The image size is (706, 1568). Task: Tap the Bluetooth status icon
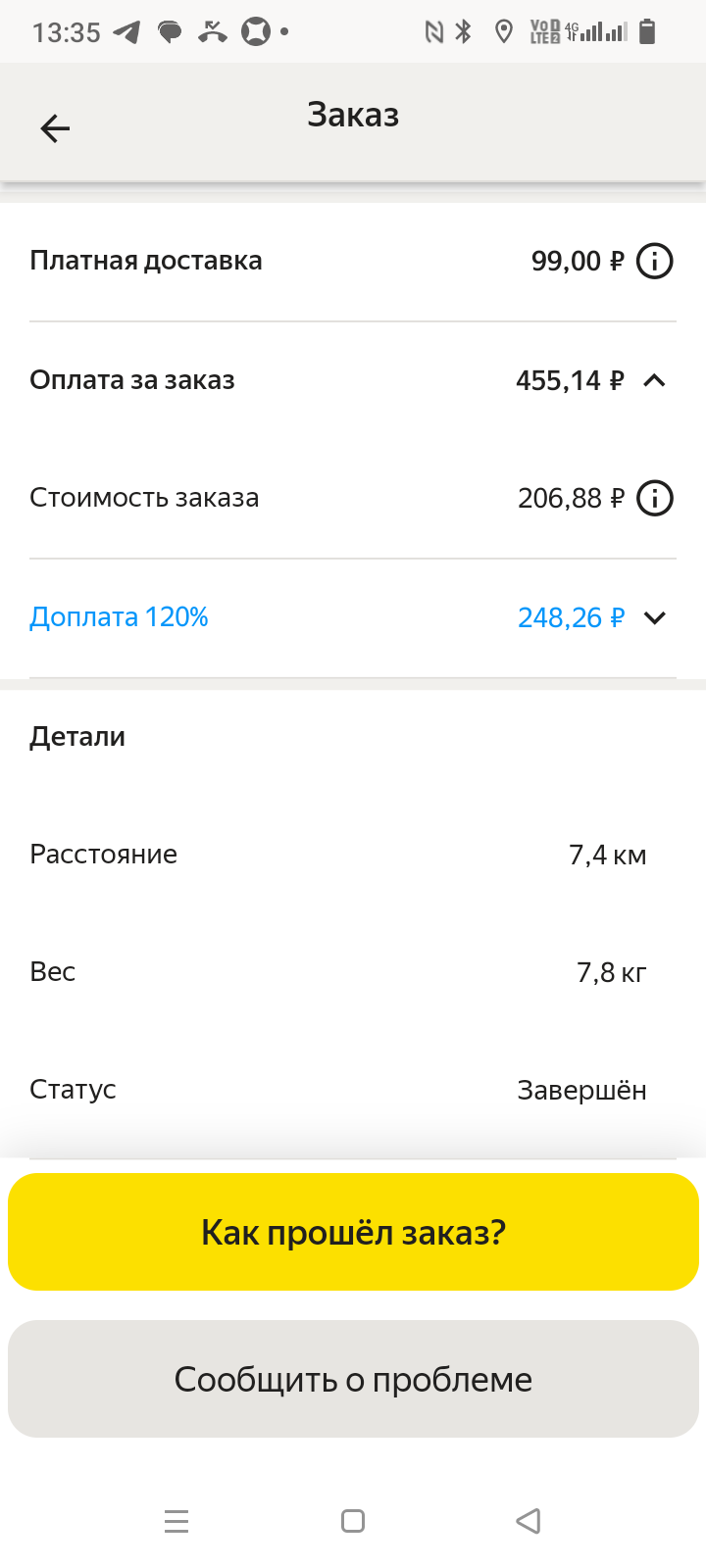[464, 32]
